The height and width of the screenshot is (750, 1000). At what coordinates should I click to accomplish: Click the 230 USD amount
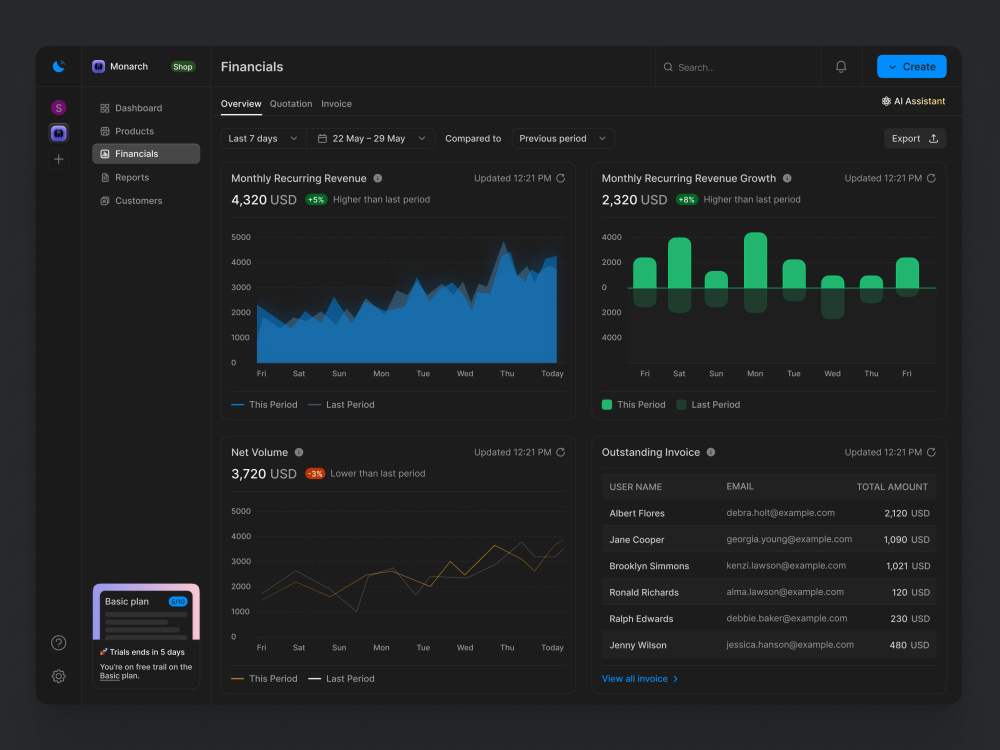click(909, 619)
